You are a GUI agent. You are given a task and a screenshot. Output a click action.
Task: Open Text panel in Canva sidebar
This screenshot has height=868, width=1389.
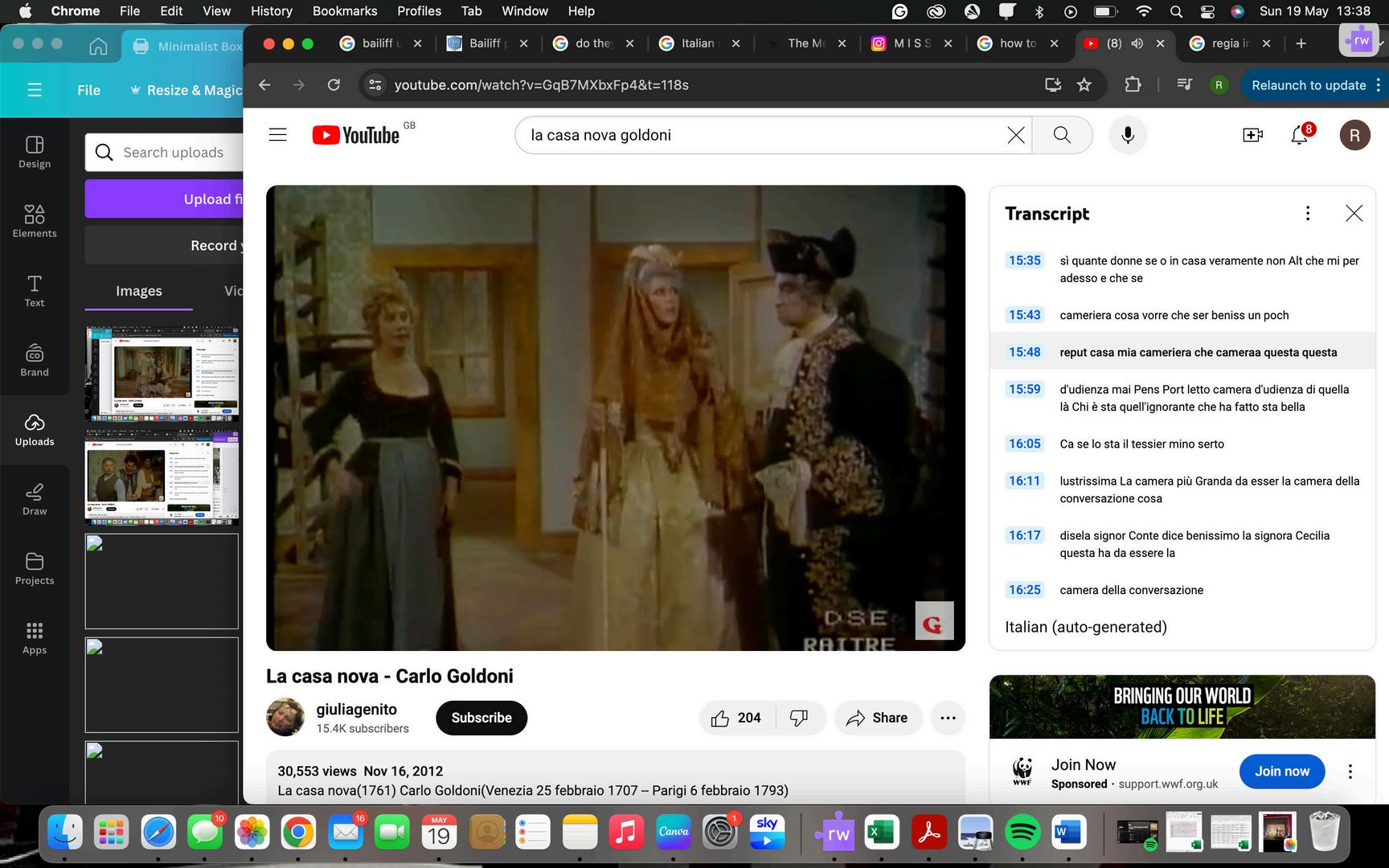click(35, 290)
